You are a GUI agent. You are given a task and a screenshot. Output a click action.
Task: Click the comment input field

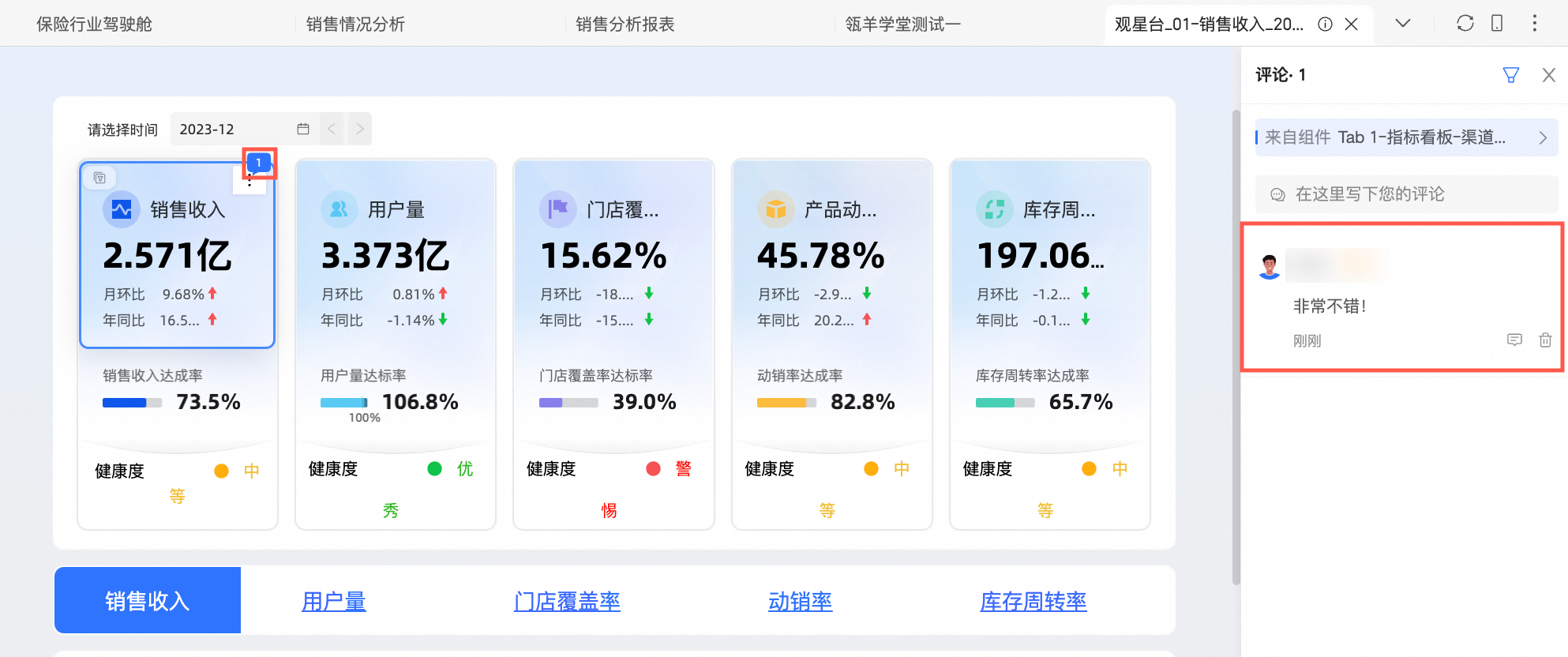click(1405, 194)
